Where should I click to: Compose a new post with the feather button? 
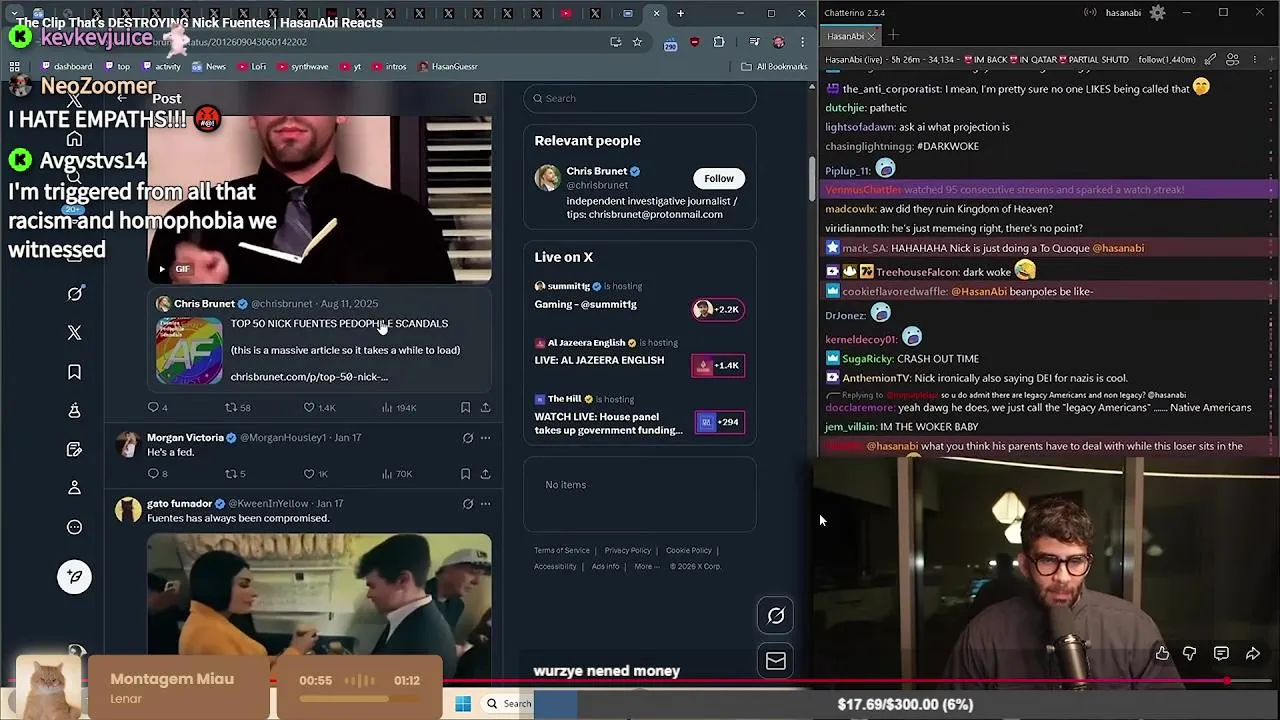[75, 576]
